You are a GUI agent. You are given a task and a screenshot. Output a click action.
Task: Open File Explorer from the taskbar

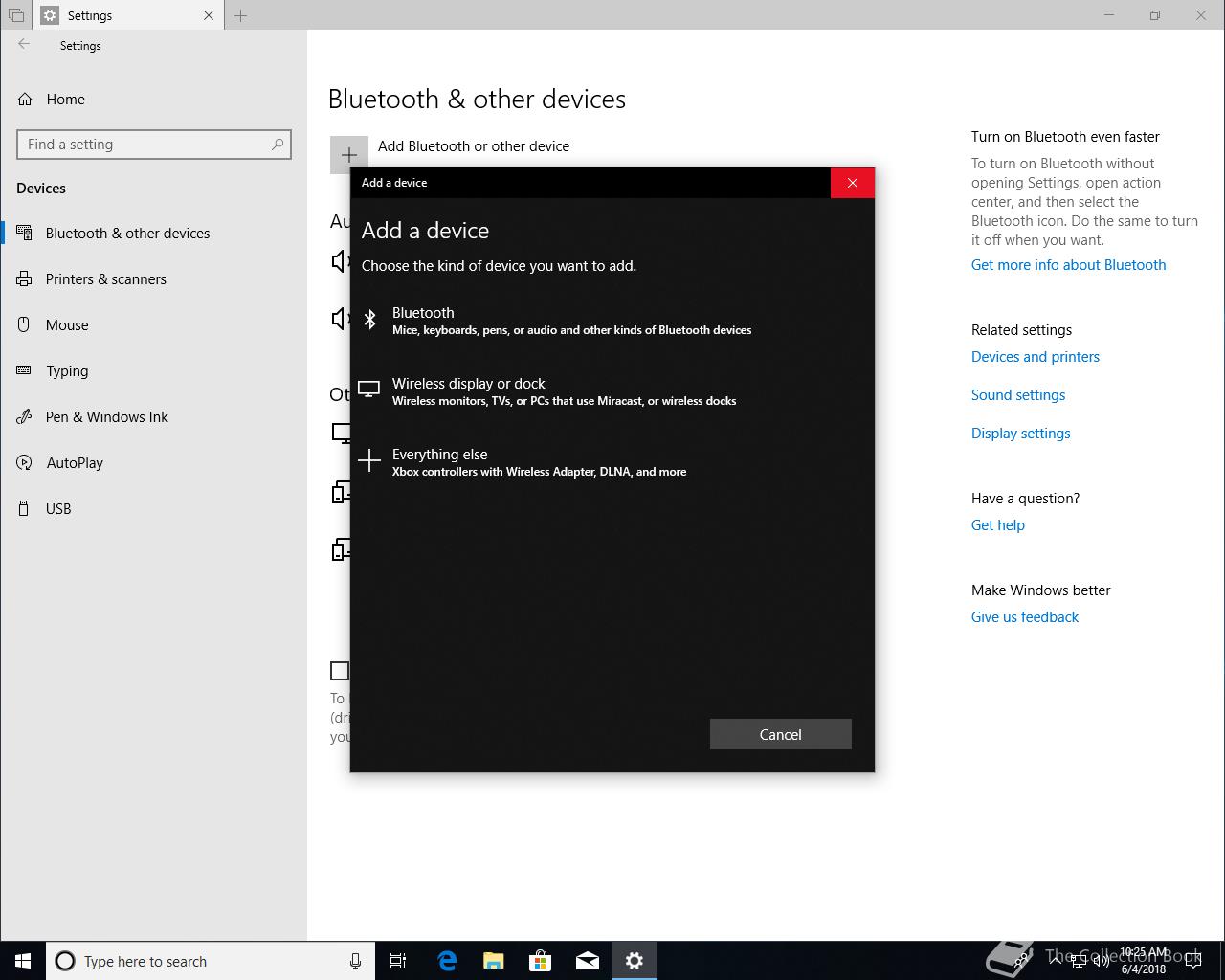[494, 961]
